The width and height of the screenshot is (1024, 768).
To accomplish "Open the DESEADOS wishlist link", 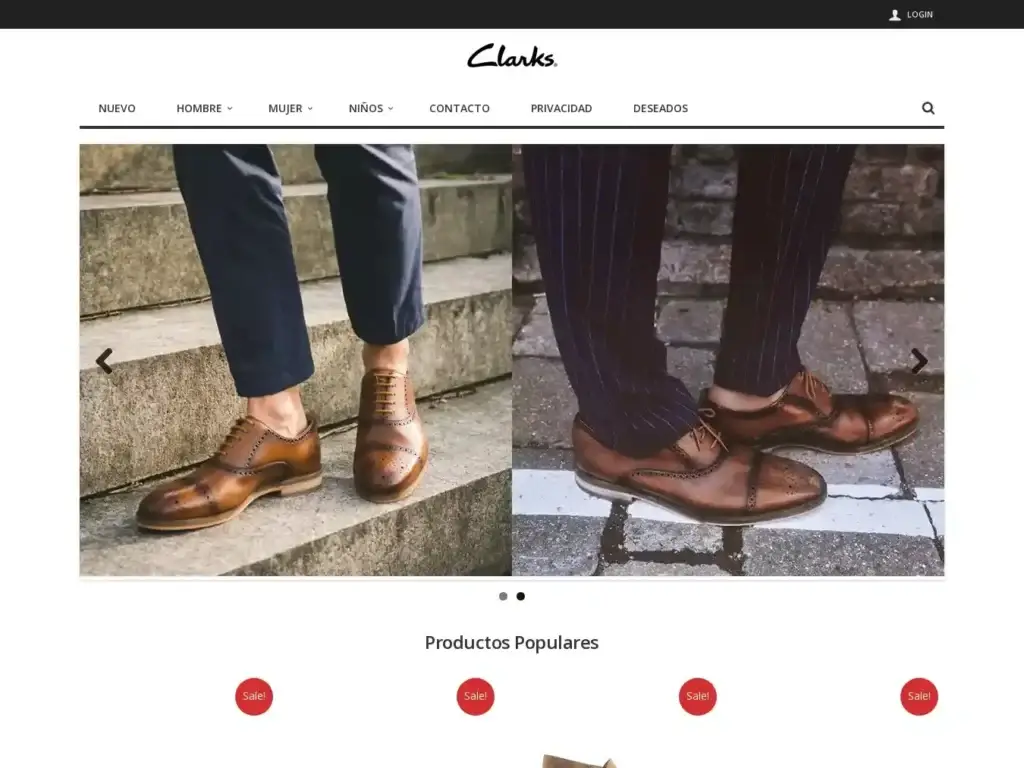I will click(660, 108).
